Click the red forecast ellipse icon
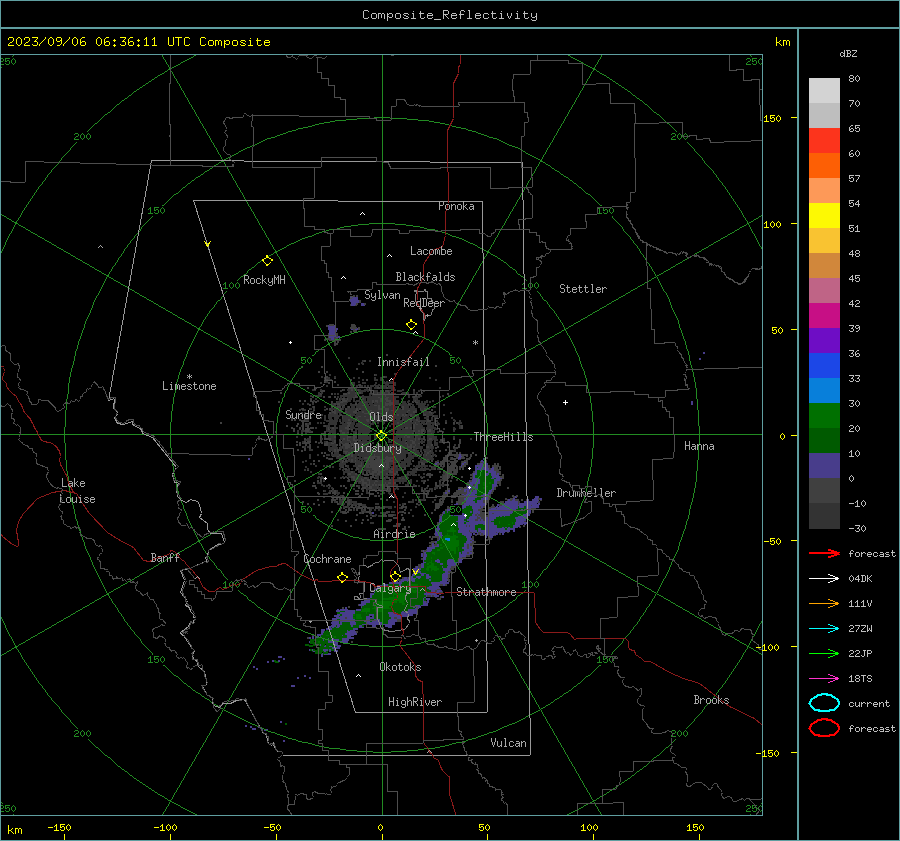900x841 pixels. point(824,728)
